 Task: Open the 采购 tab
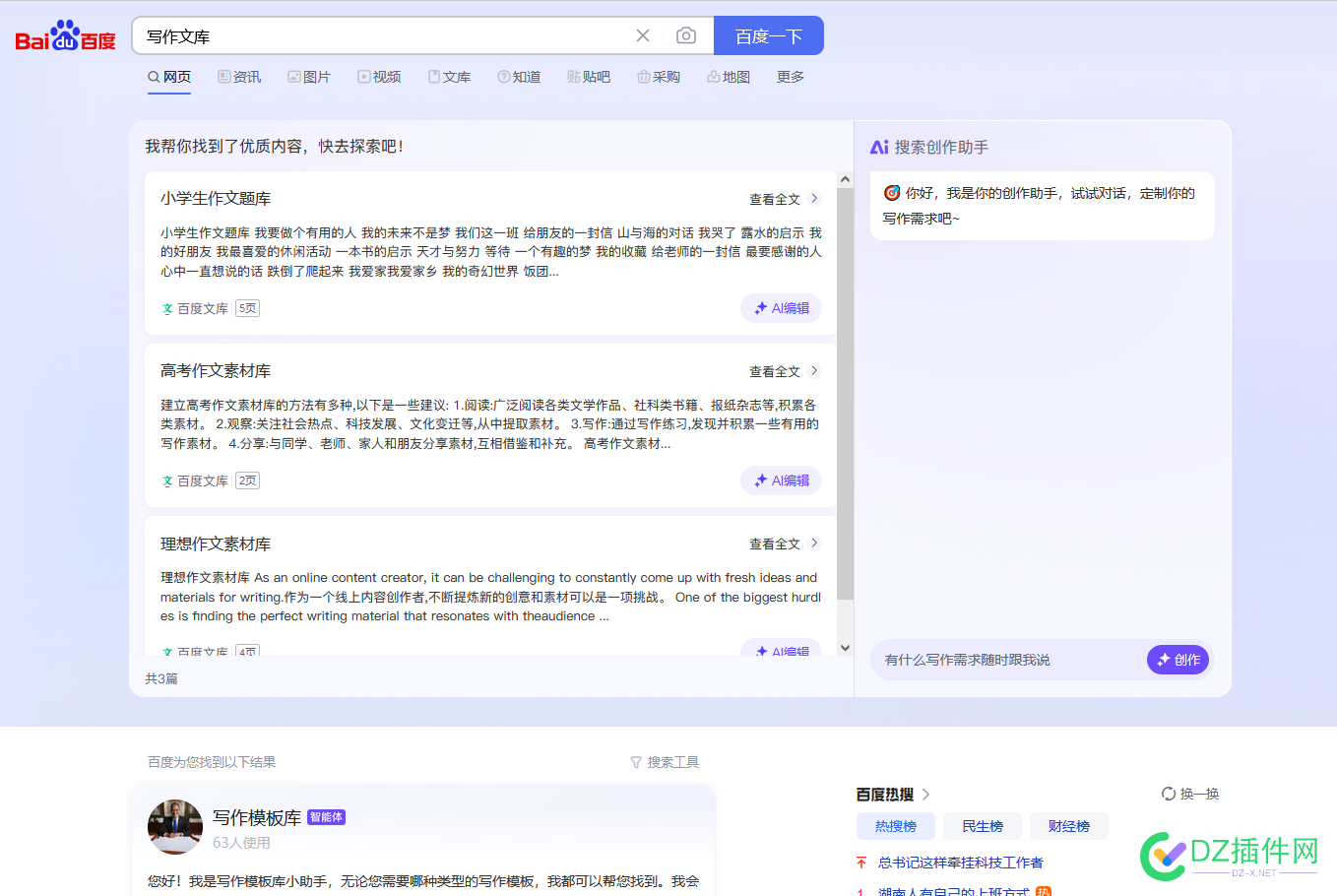pyautogui.click(x=659, y=77)
